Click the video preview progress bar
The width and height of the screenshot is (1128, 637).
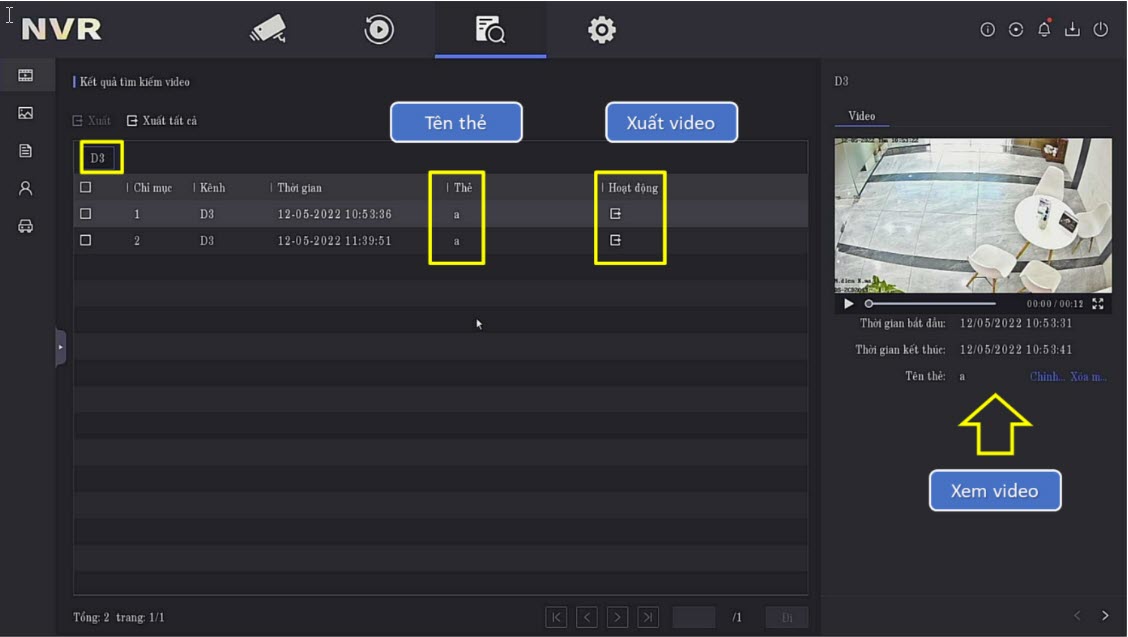[932, 303]
